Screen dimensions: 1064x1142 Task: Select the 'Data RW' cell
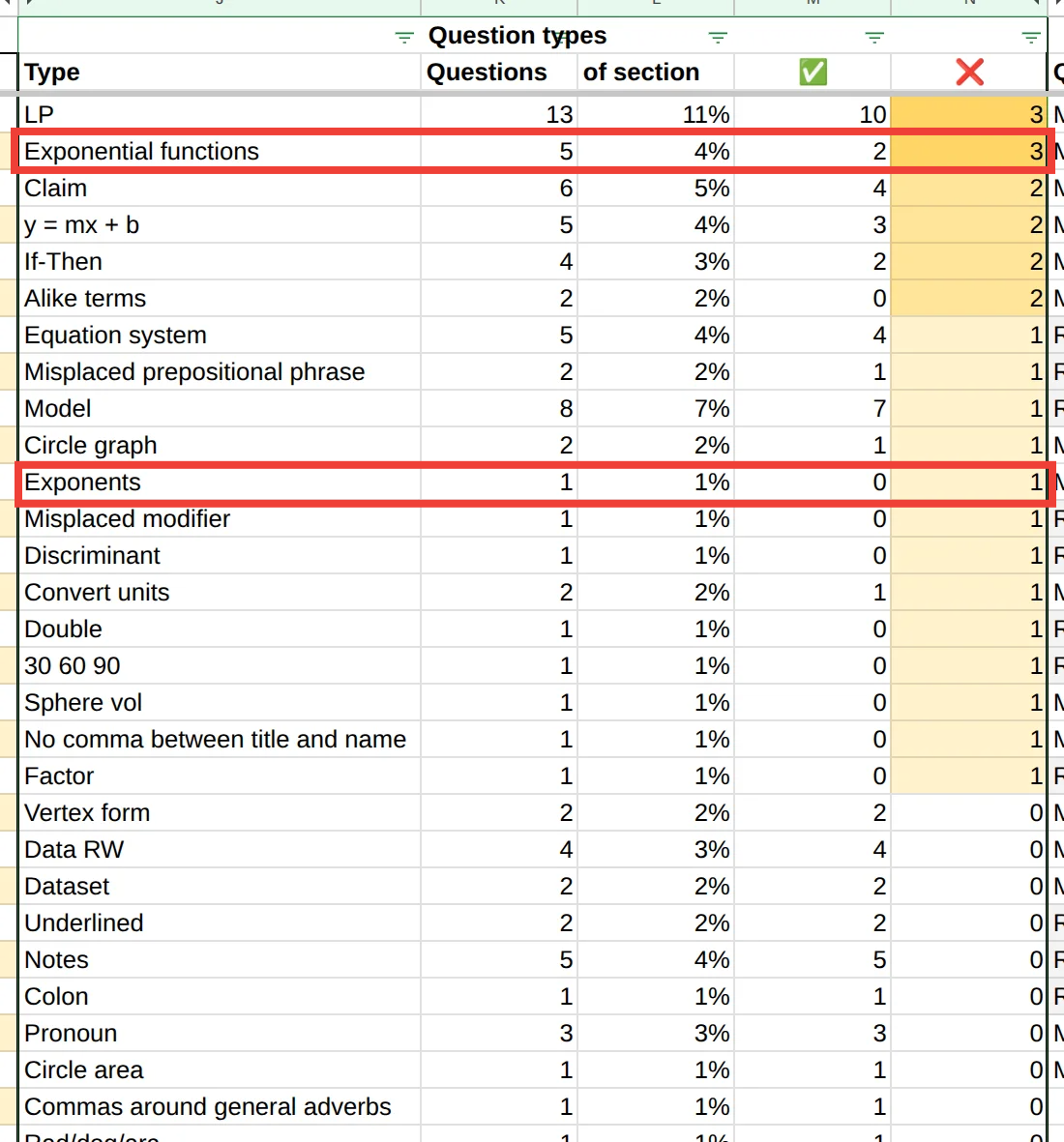pos(220,849)
